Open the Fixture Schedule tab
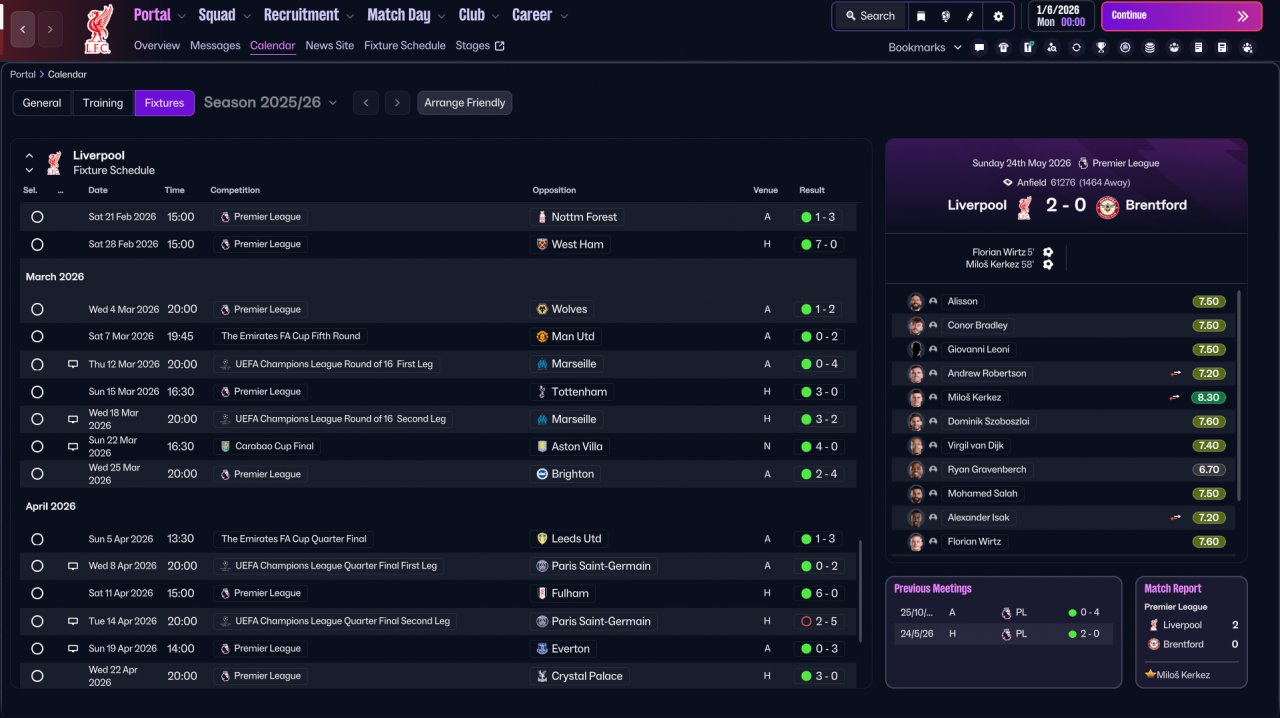The height and width of the screenshot is (718, 1280). click(405, 46)
